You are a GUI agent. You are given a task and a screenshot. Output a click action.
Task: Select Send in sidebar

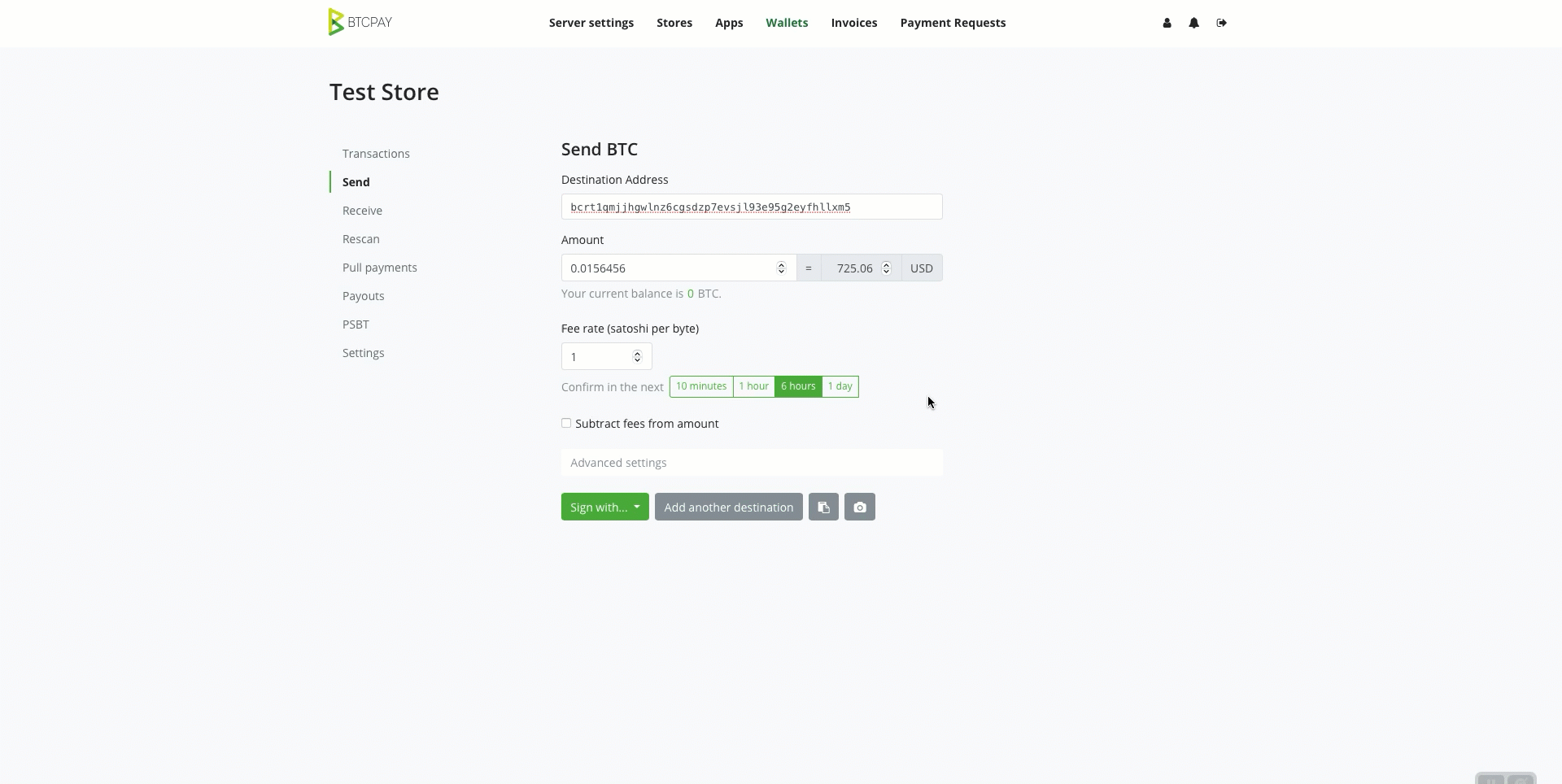click(x=356, y=182)
